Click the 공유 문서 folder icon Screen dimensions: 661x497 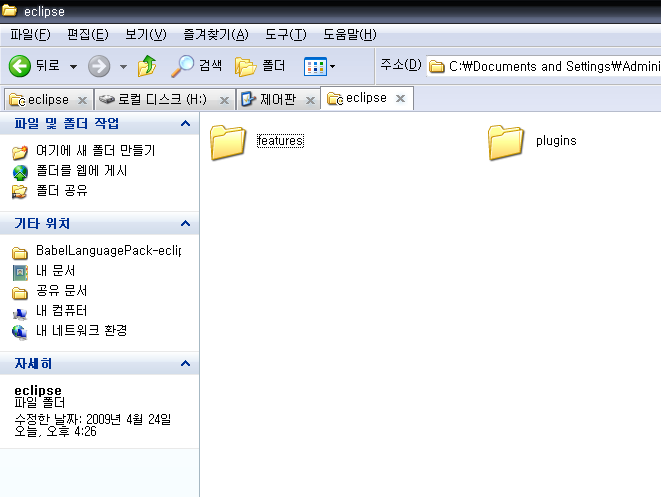19,293
